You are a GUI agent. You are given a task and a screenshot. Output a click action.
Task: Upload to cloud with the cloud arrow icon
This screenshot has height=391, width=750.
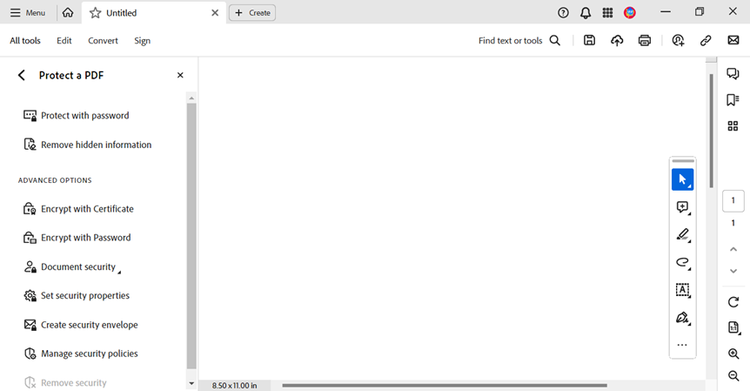[x=617, y=41]
